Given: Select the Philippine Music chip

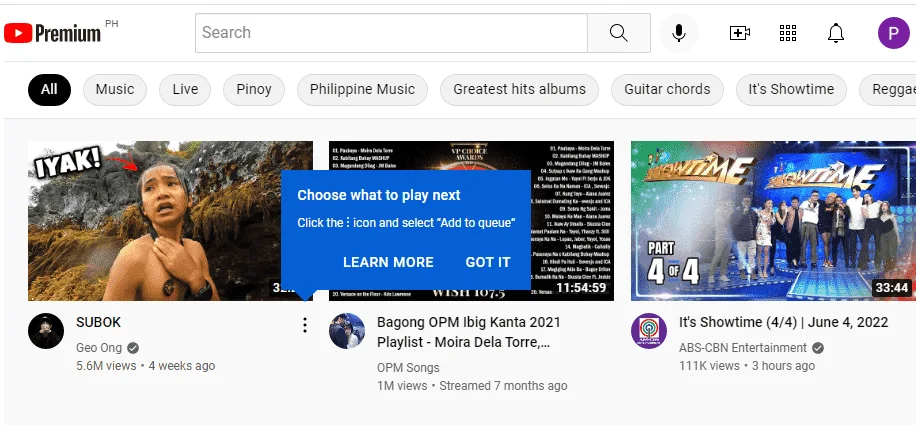Looking at the screenshot, I should (x=362, y=89).
